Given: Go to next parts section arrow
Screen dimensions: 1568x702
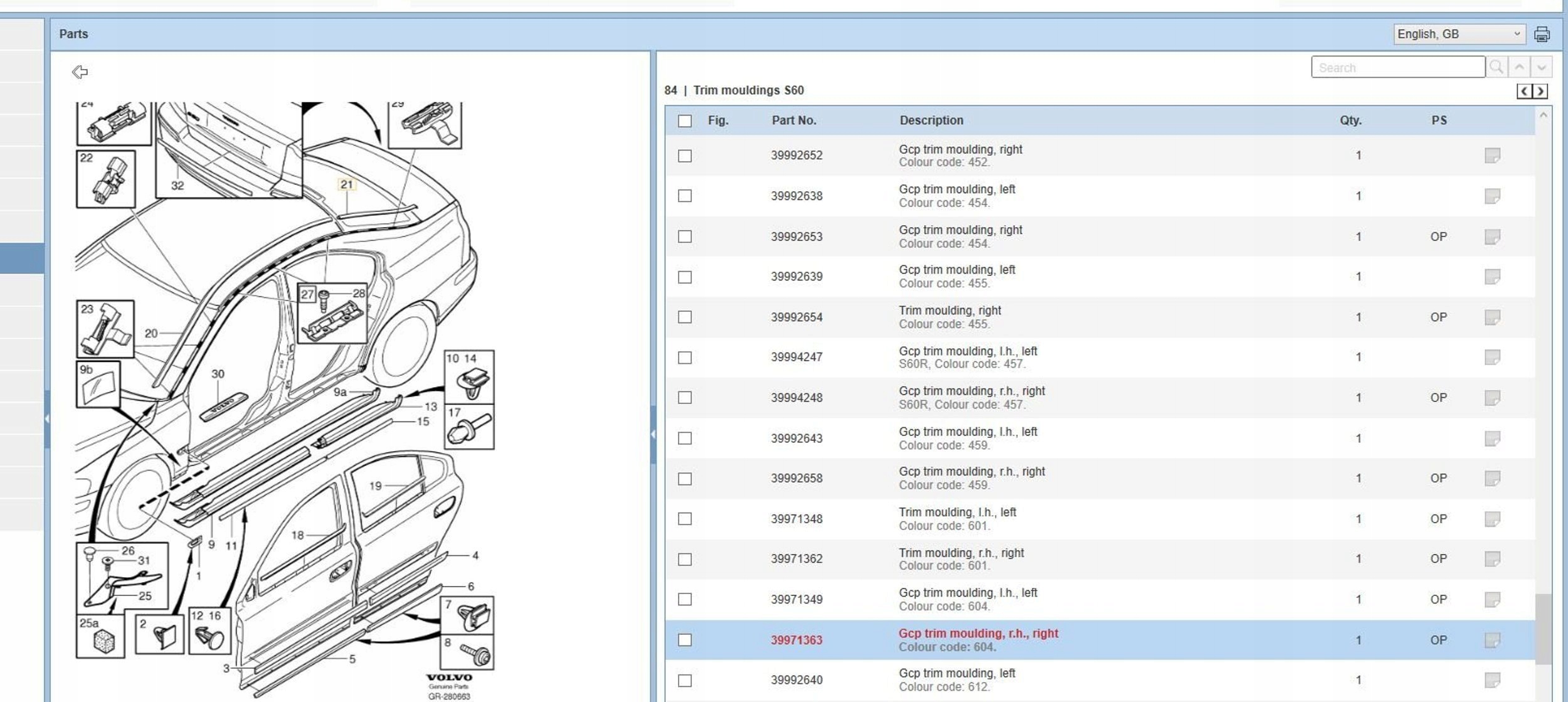Looking at the screenshot, I should (1540, 92).
